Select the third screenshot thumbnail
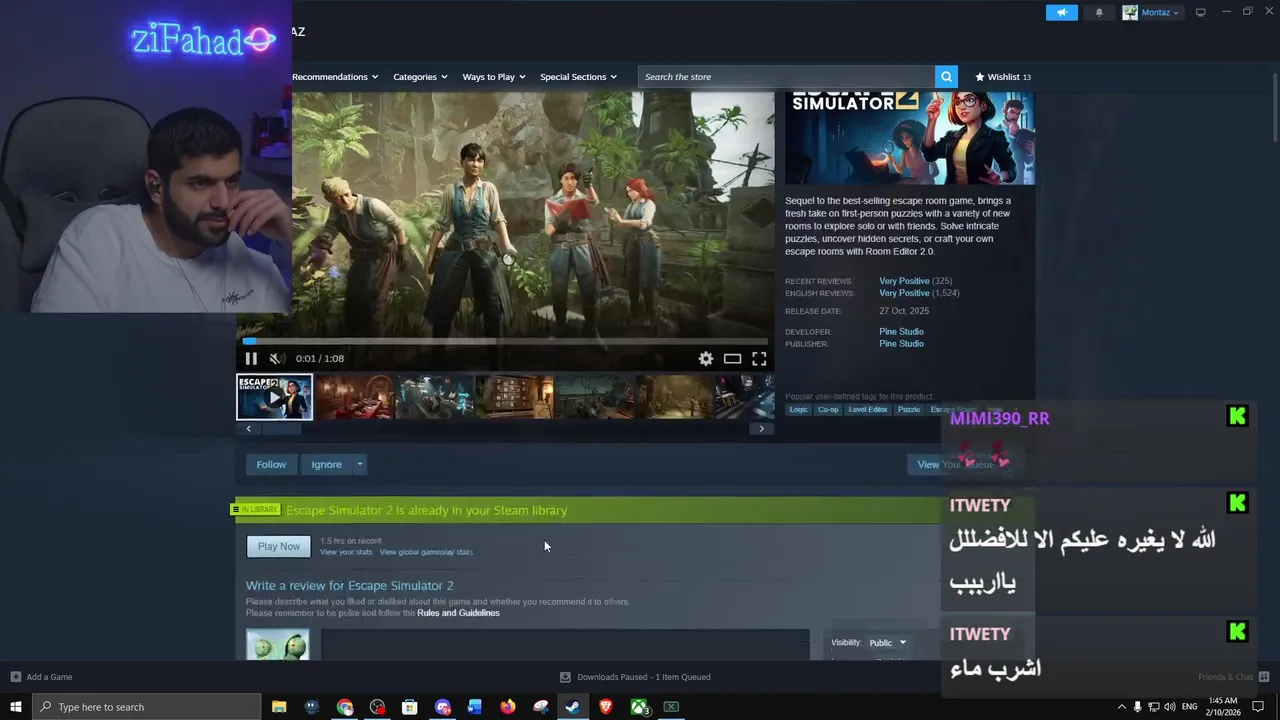This screenshot has height=720, width=1280. [435, 397]
